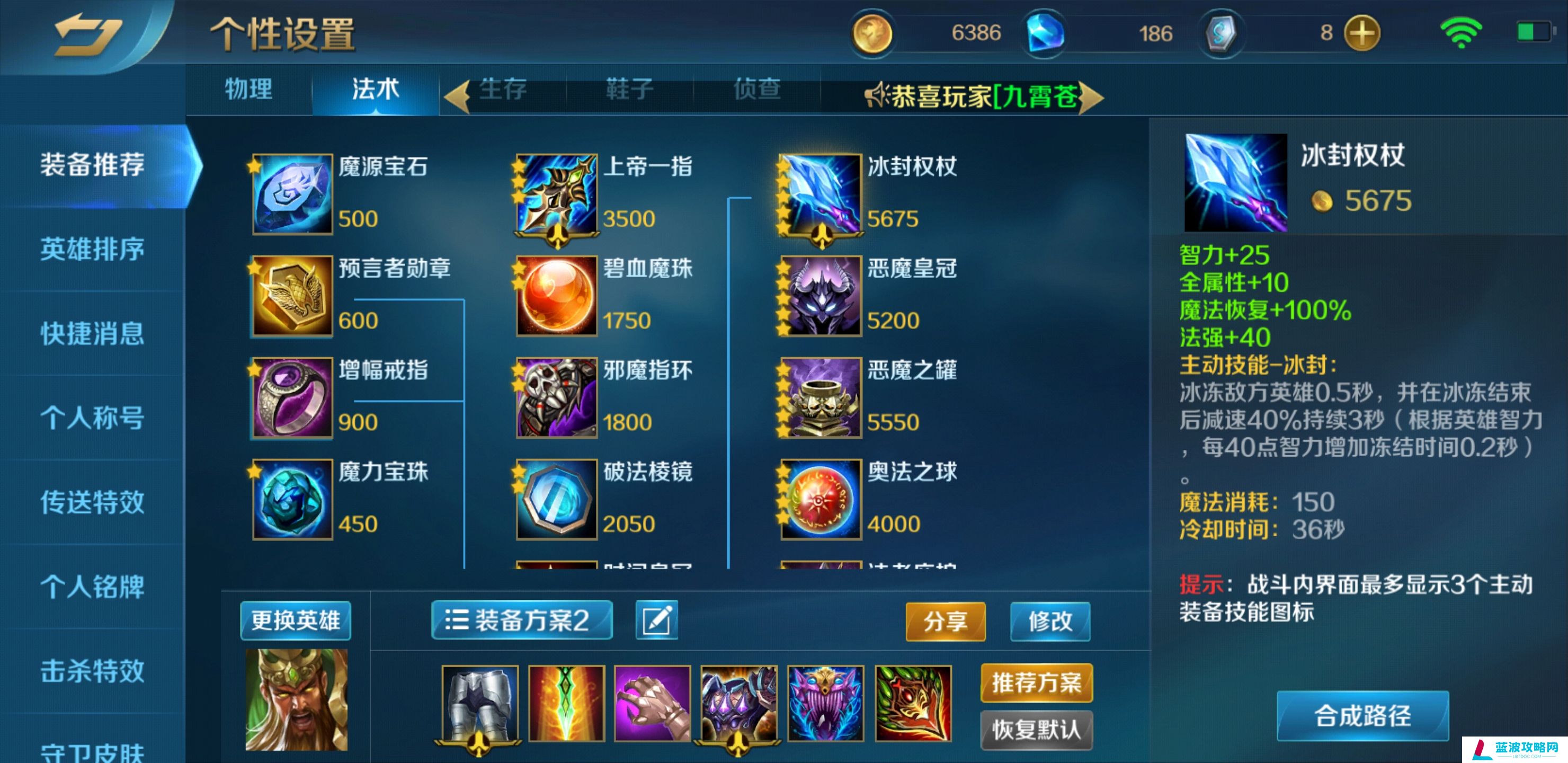Open the 英雄排序 sidebar menu

93,249
